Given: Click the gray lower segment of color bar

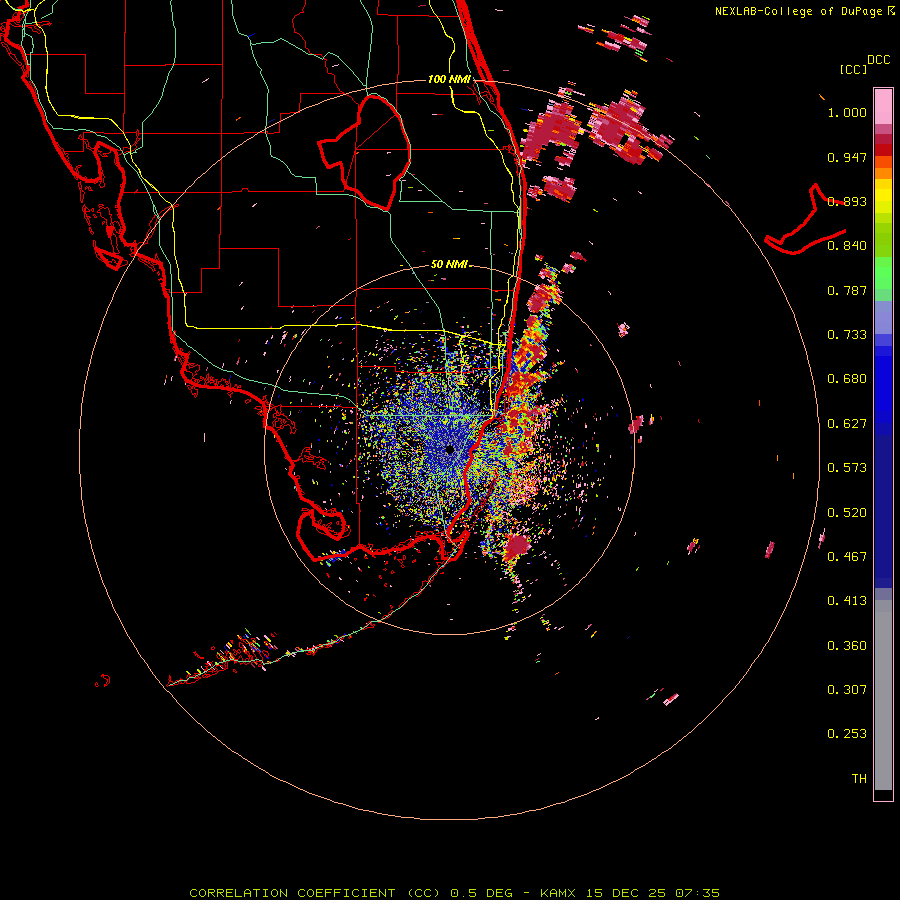Looking at the screenshot, I should 883,695.
